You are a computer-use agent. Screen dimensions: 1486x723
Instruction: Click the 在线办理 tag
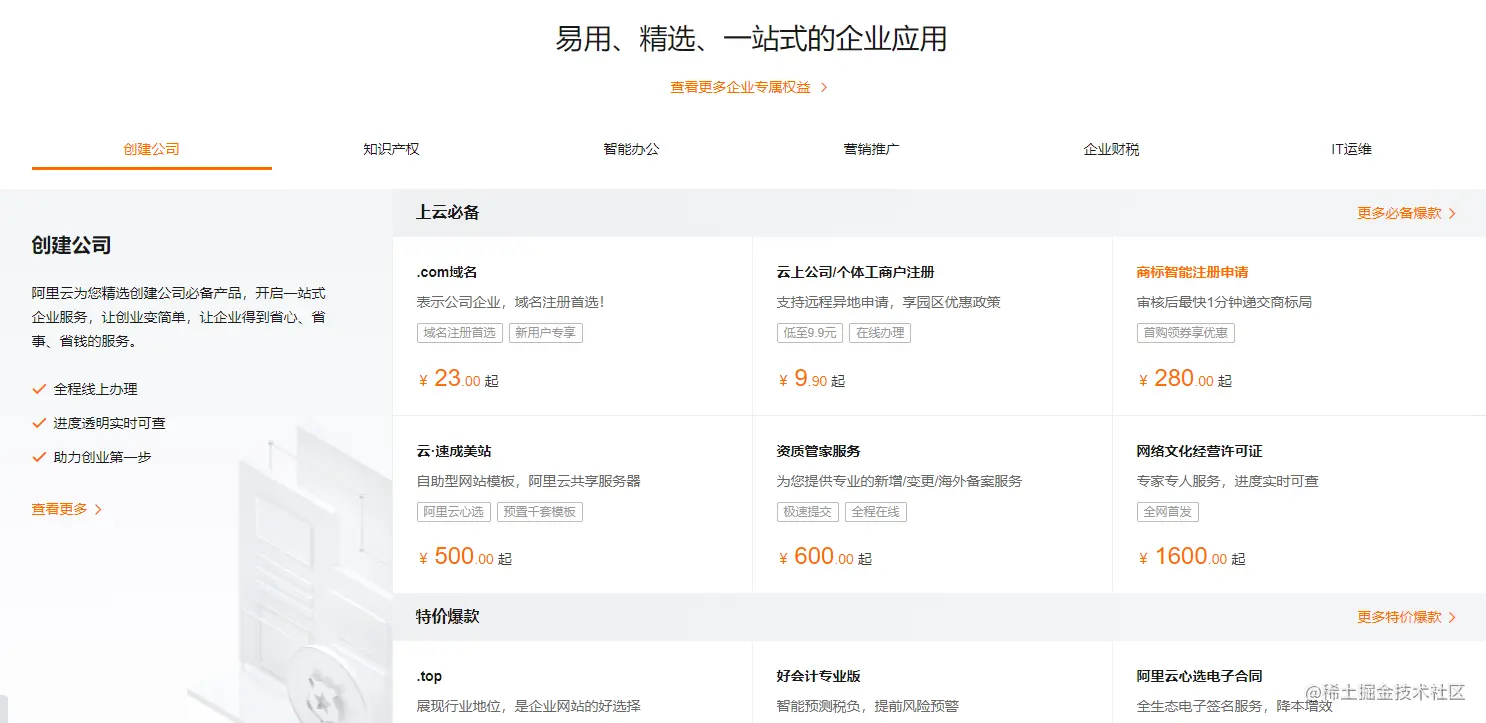[880, 333]
